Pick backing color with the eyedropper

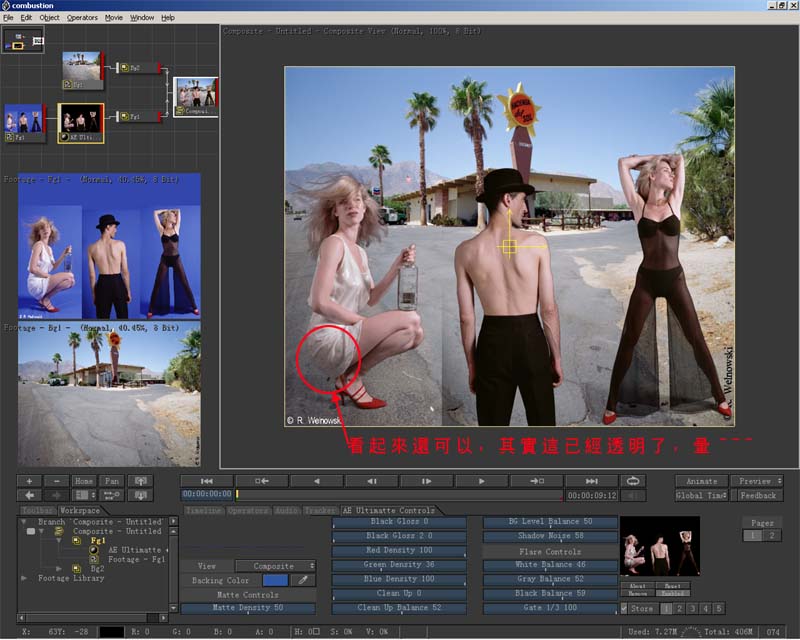click(303, 580)
